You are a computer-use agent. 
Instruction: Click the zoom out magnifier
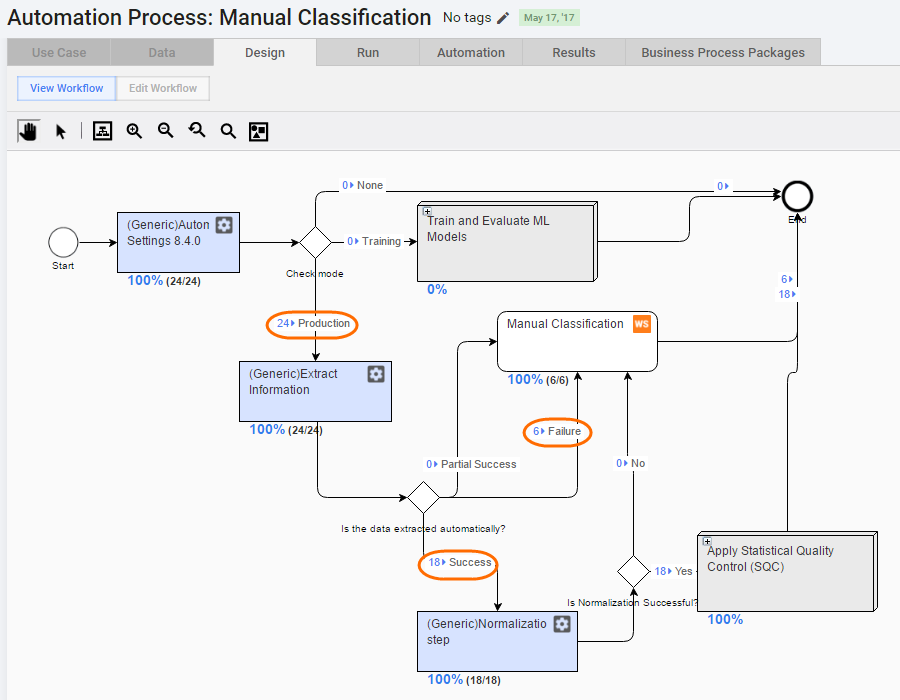click(x=166, y=131)
